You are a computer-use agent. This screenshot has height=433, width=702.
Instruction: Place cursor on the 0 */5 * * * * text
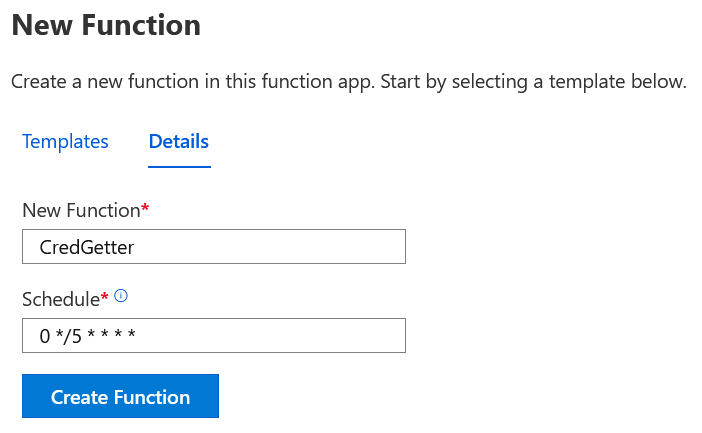[x=87, y=336]
